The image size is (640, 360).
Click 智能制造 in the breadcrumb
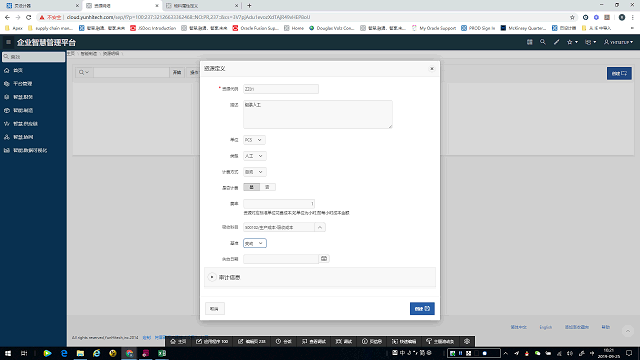tap(89, 54)
